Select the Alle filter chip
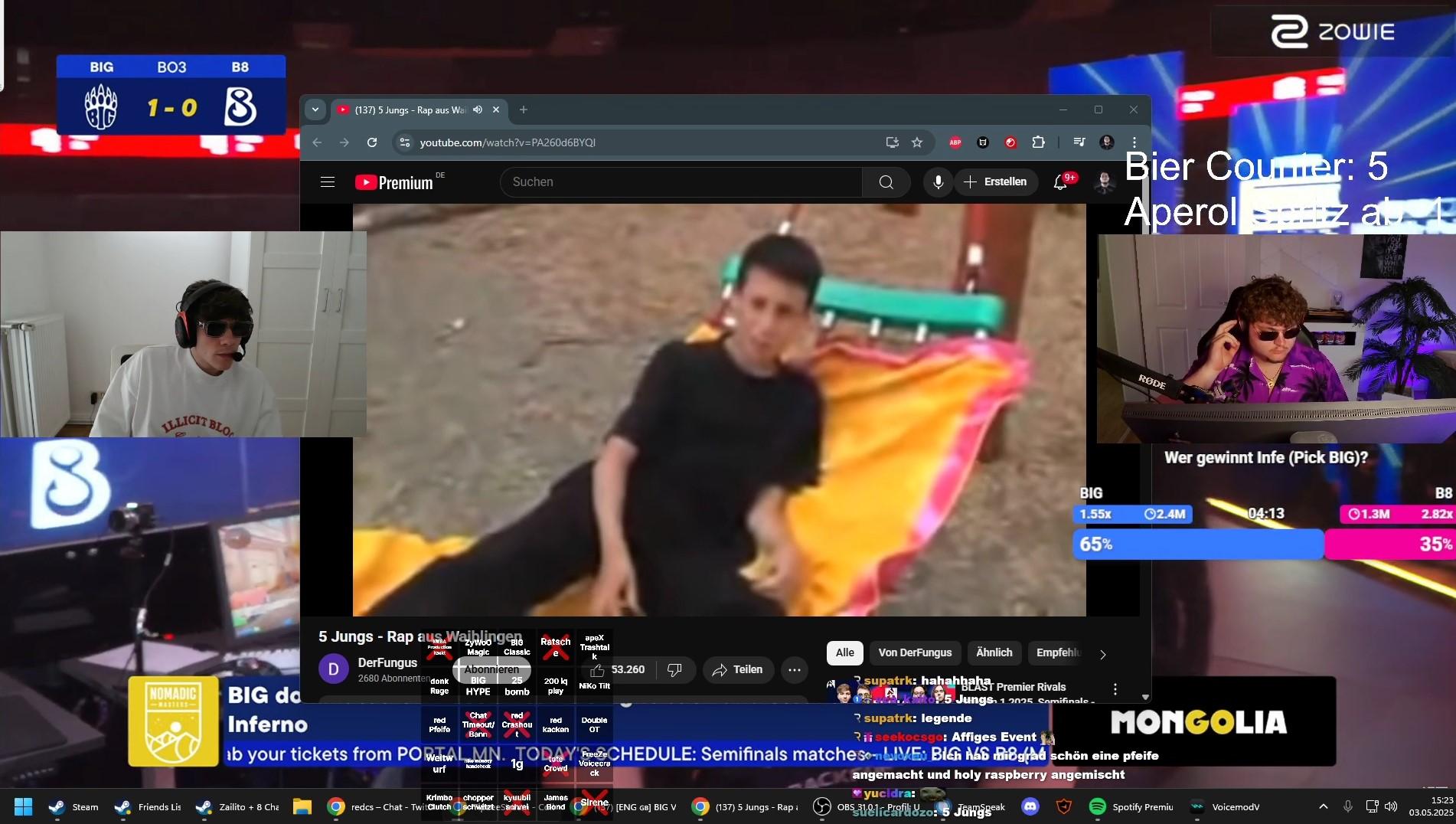 pyautogui.click(x=845, y=652)
